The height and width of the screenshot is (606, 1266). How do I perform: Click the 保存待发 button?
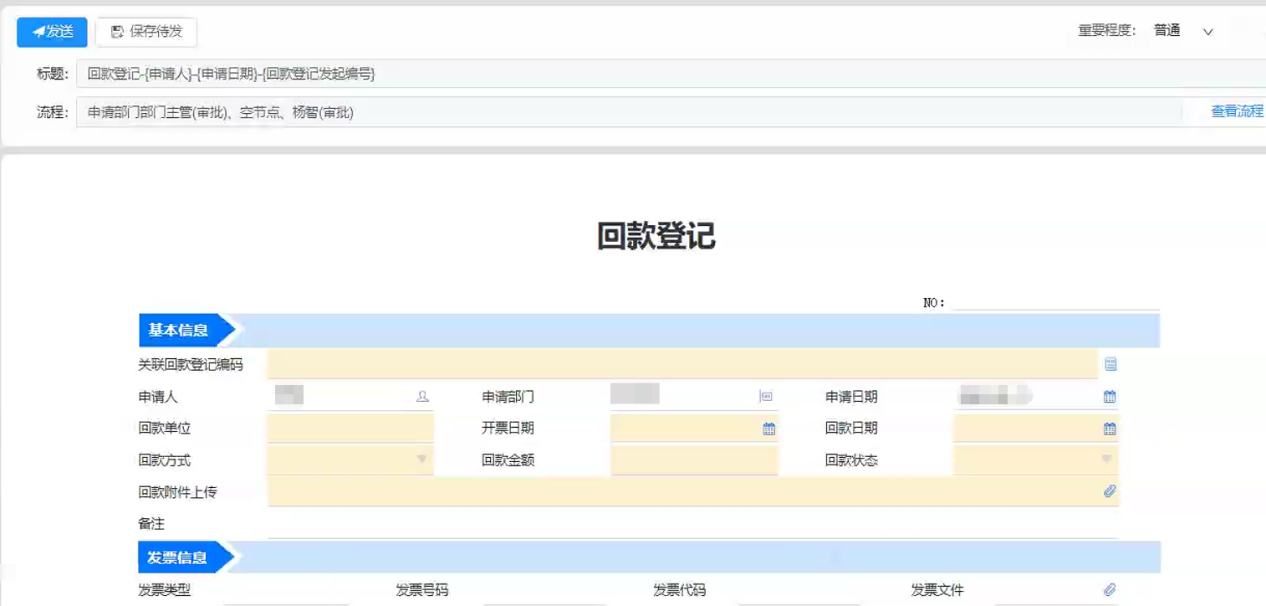pos(146,32)
